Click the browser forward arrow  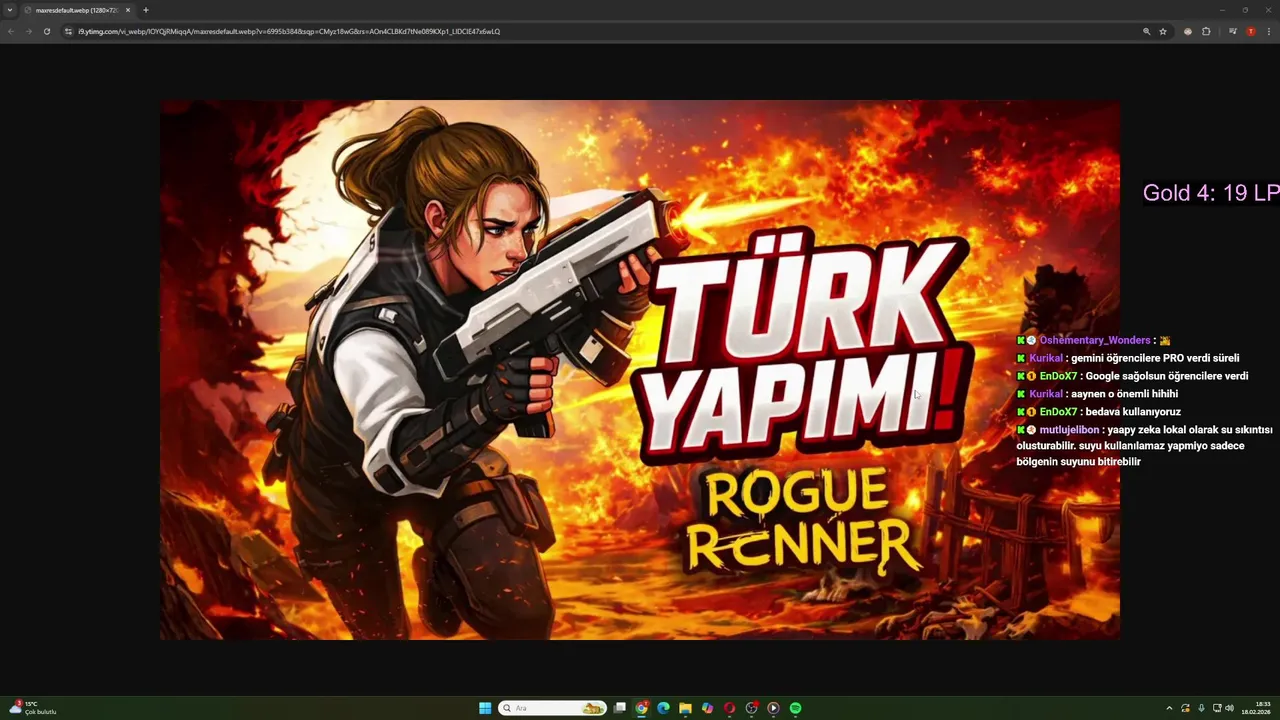click(x=28, y=31)
